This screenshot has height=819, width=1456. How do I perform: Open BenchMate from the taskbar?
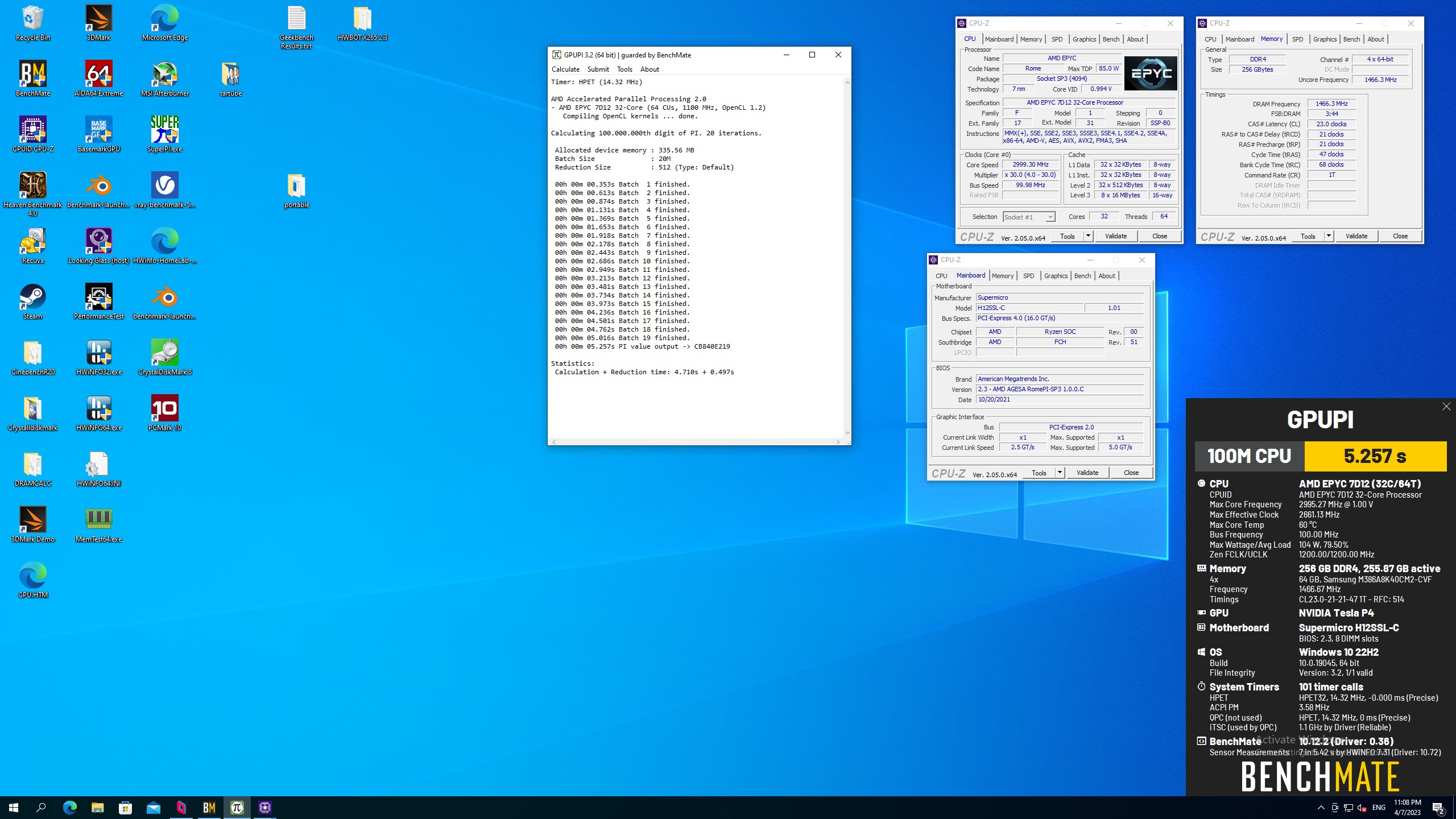(209, 808)
